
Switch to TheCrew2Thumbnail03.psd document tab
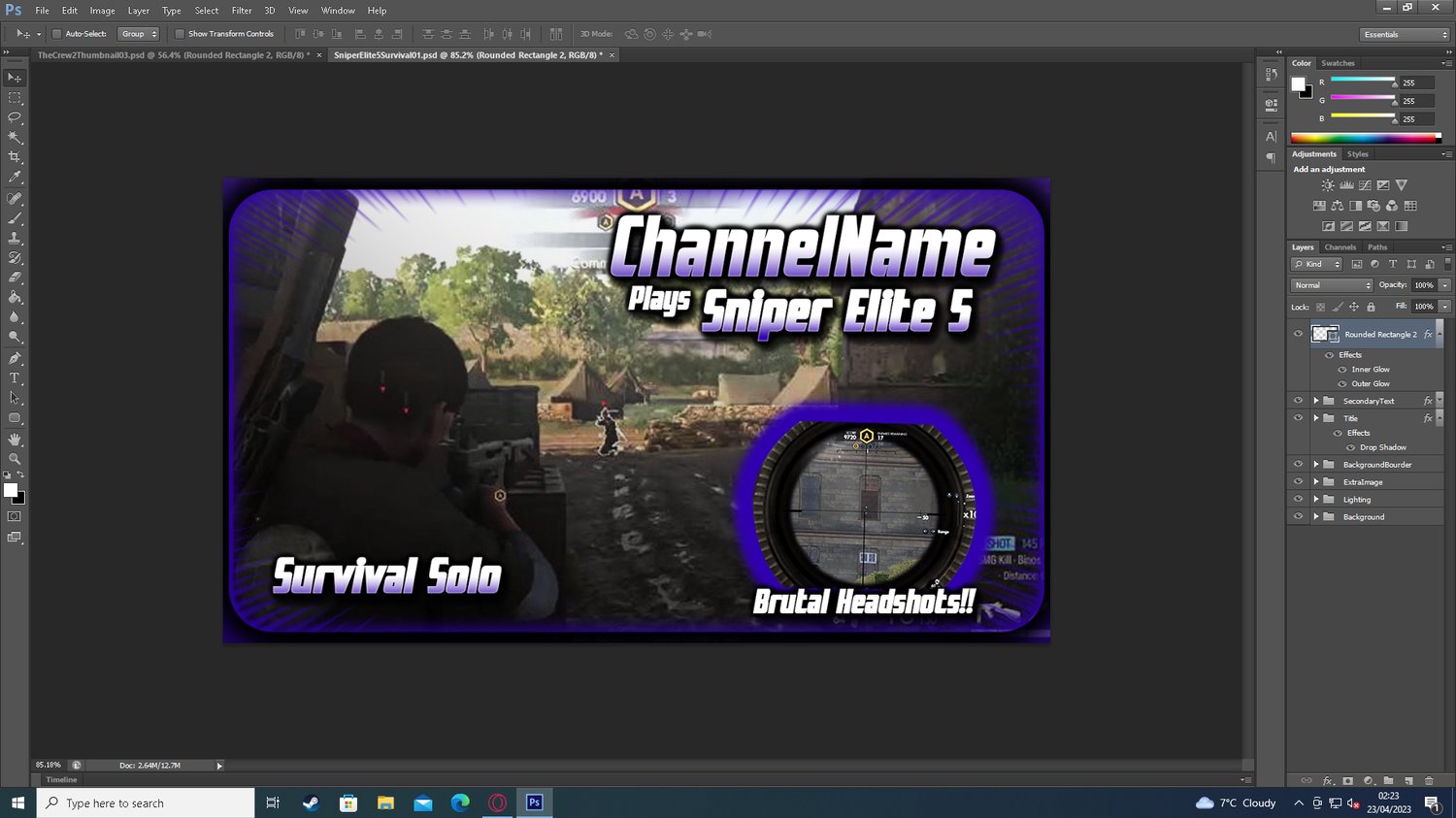pos(174,55)
